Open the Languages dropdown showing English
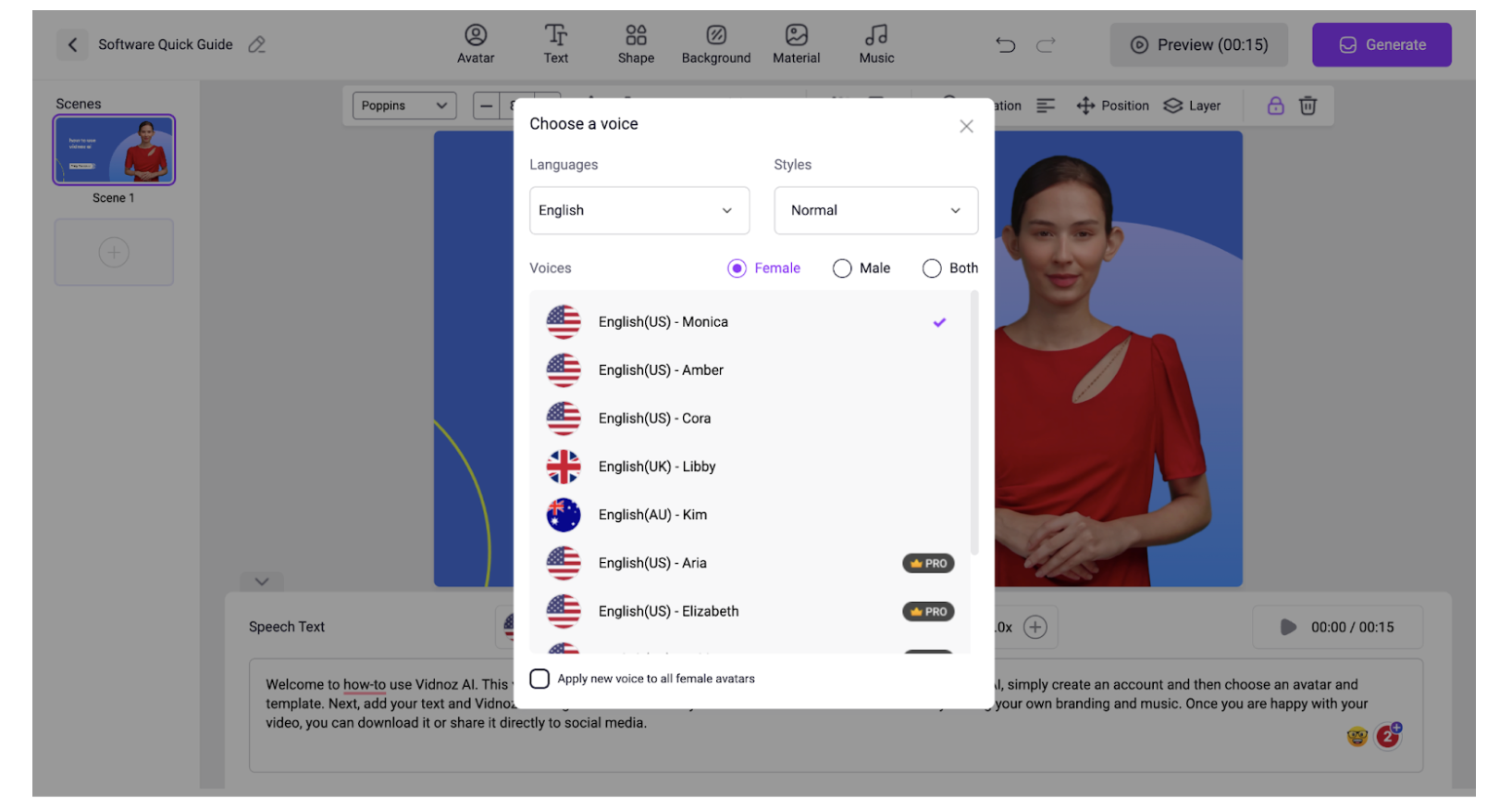This screenshot has width=1512, height=811. 639,210
